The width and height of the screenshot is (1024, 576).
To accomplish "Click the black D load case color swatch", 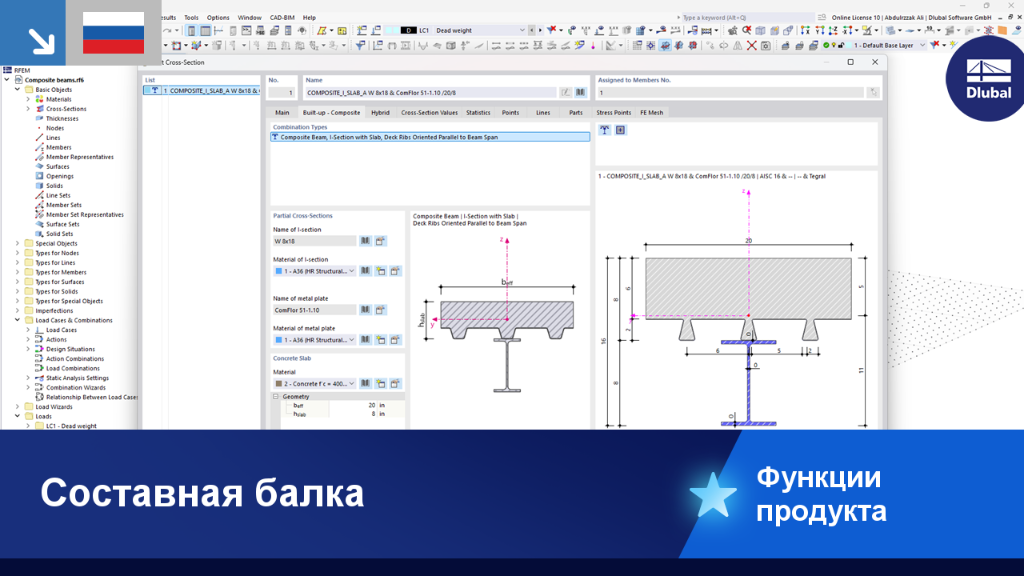I will coord(408,30).
